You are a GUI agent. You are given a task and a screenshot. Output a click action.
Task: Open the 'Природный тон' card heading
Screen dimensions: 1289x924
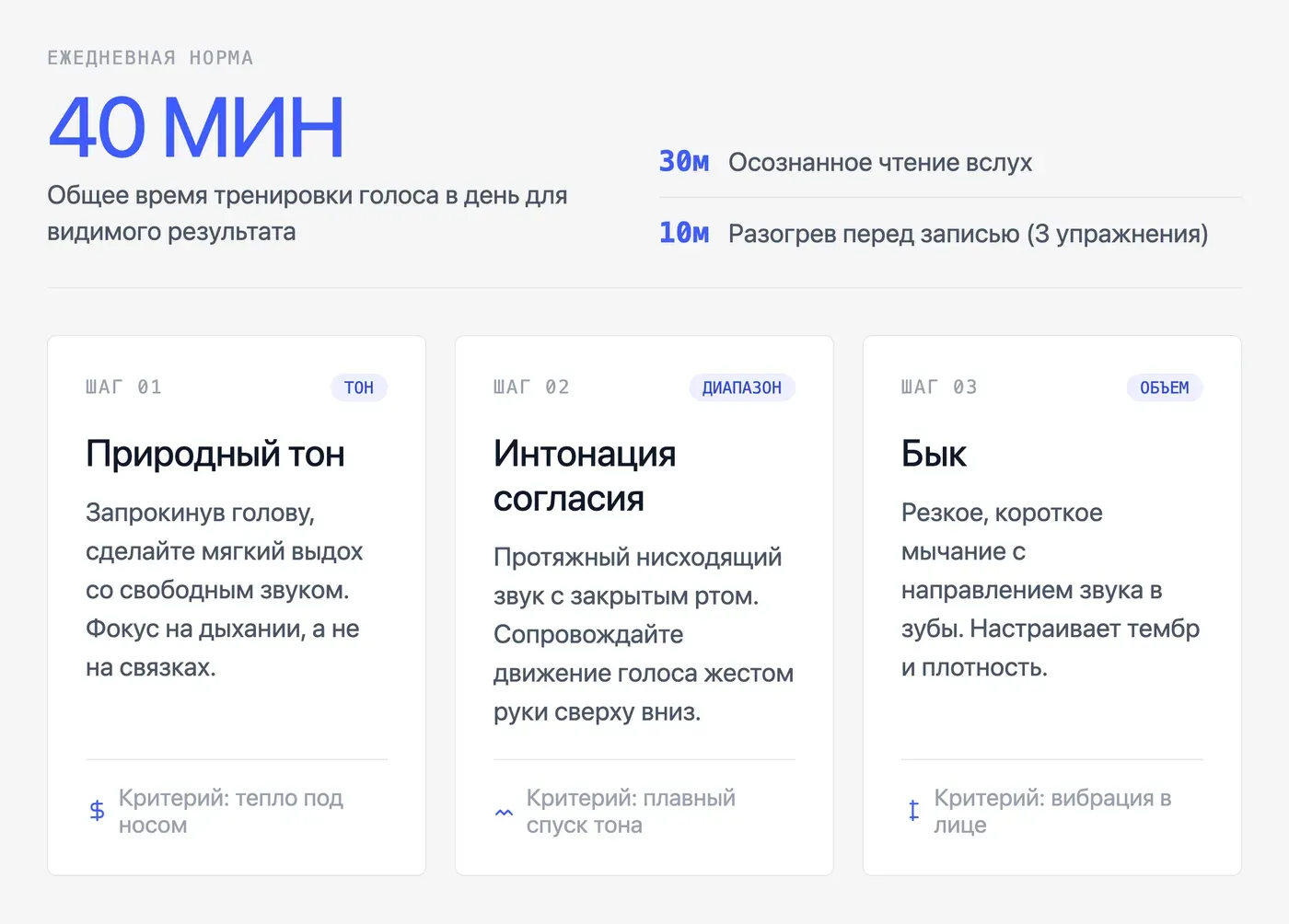tap(215, 454)
